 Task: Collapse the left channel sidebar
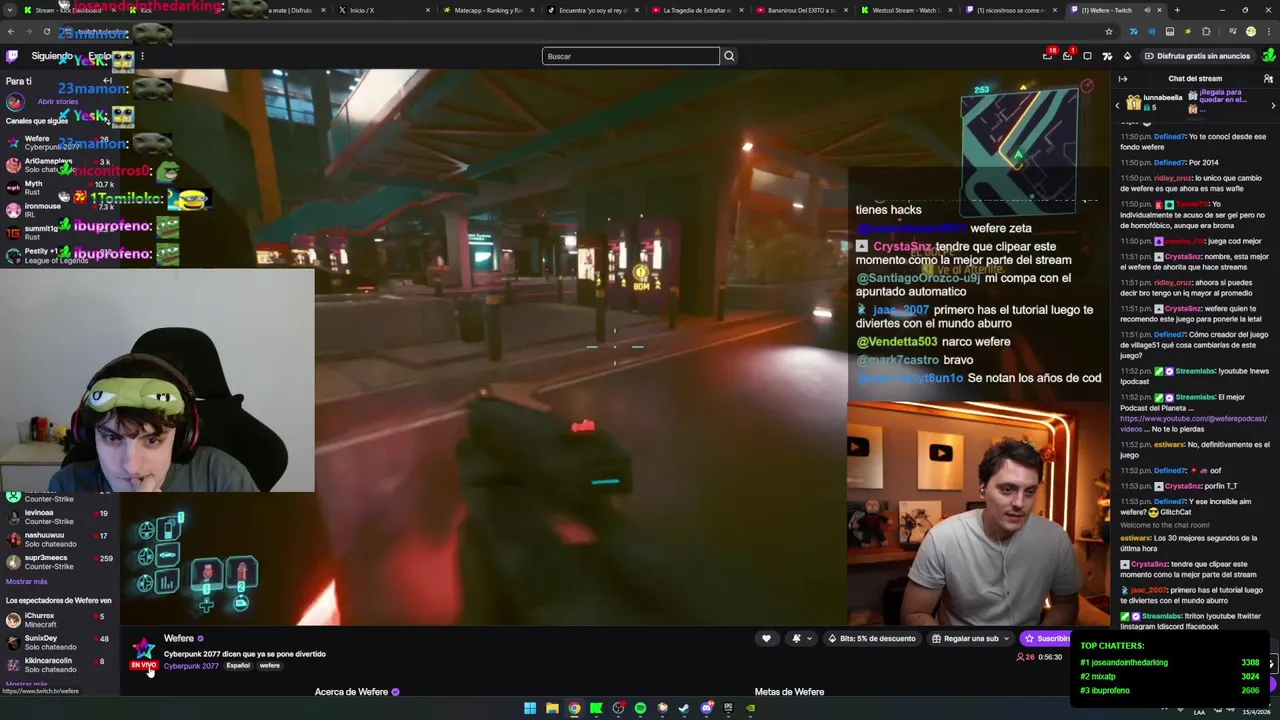[107, 81]
